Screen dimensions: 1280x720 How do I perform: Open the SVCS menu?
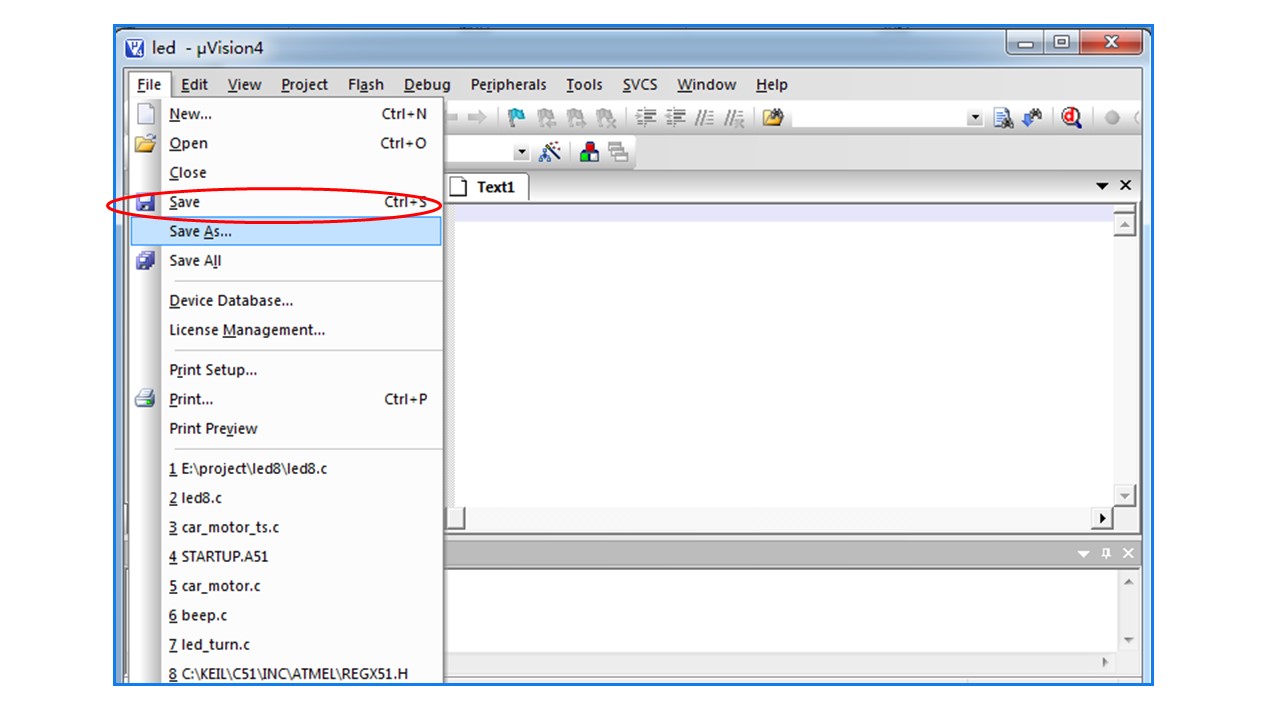640,85
